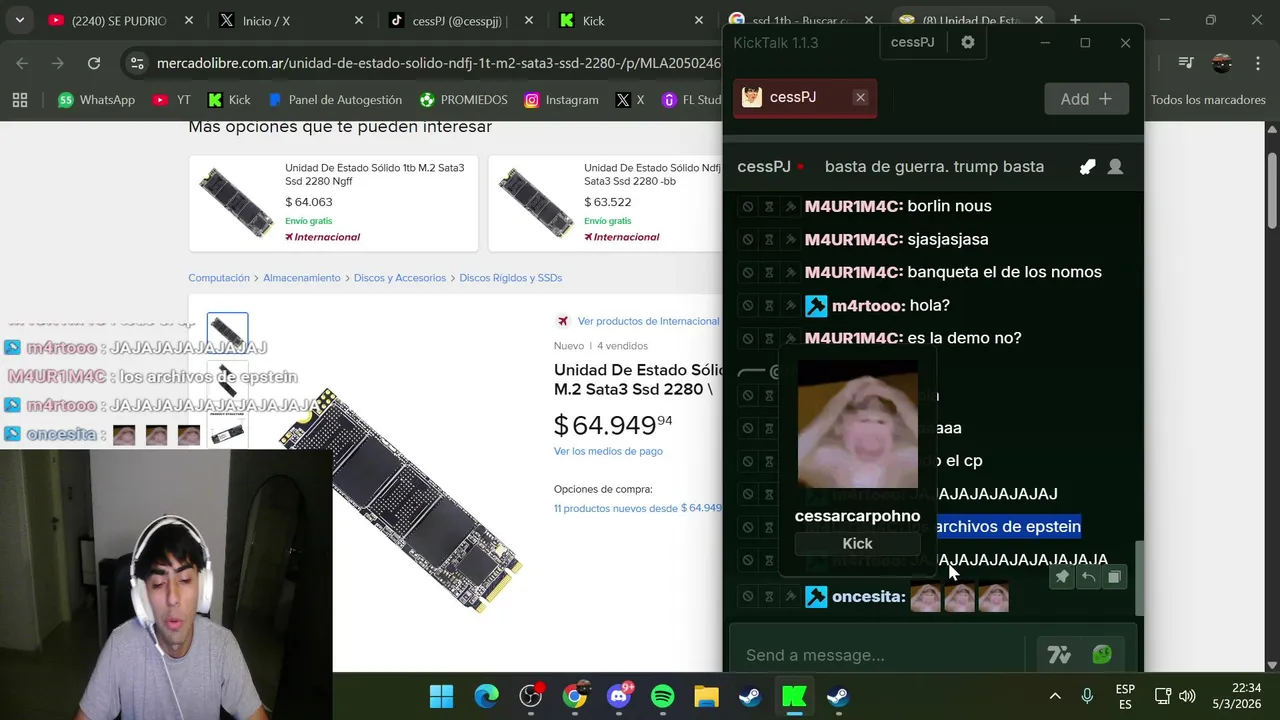Image resolution: width=1280 pixels, height=720 pixels.
Task: View site information icon in address bar
Action: coord(139,63)
